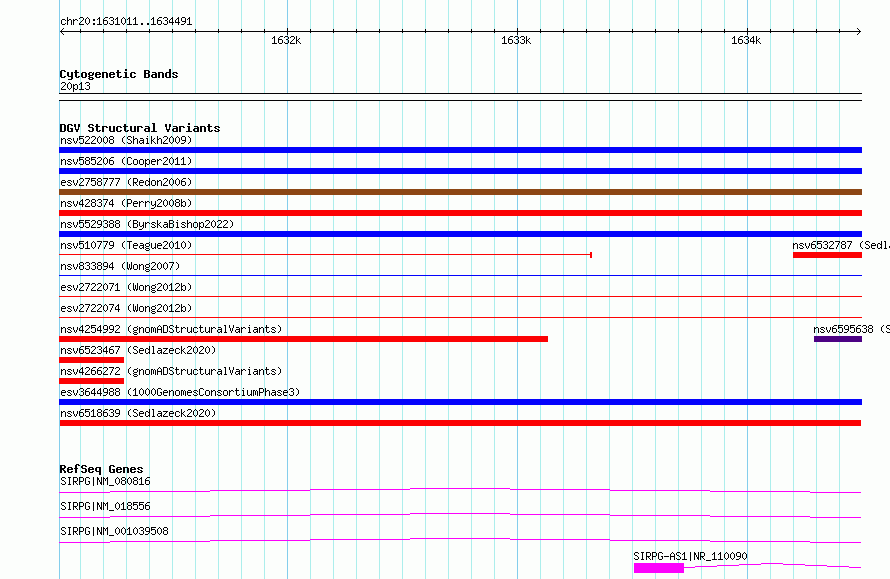Click the magenta SIRPG-AS1 exon block
This screenshot has width=890, height=579.
(x=659, y=568)
